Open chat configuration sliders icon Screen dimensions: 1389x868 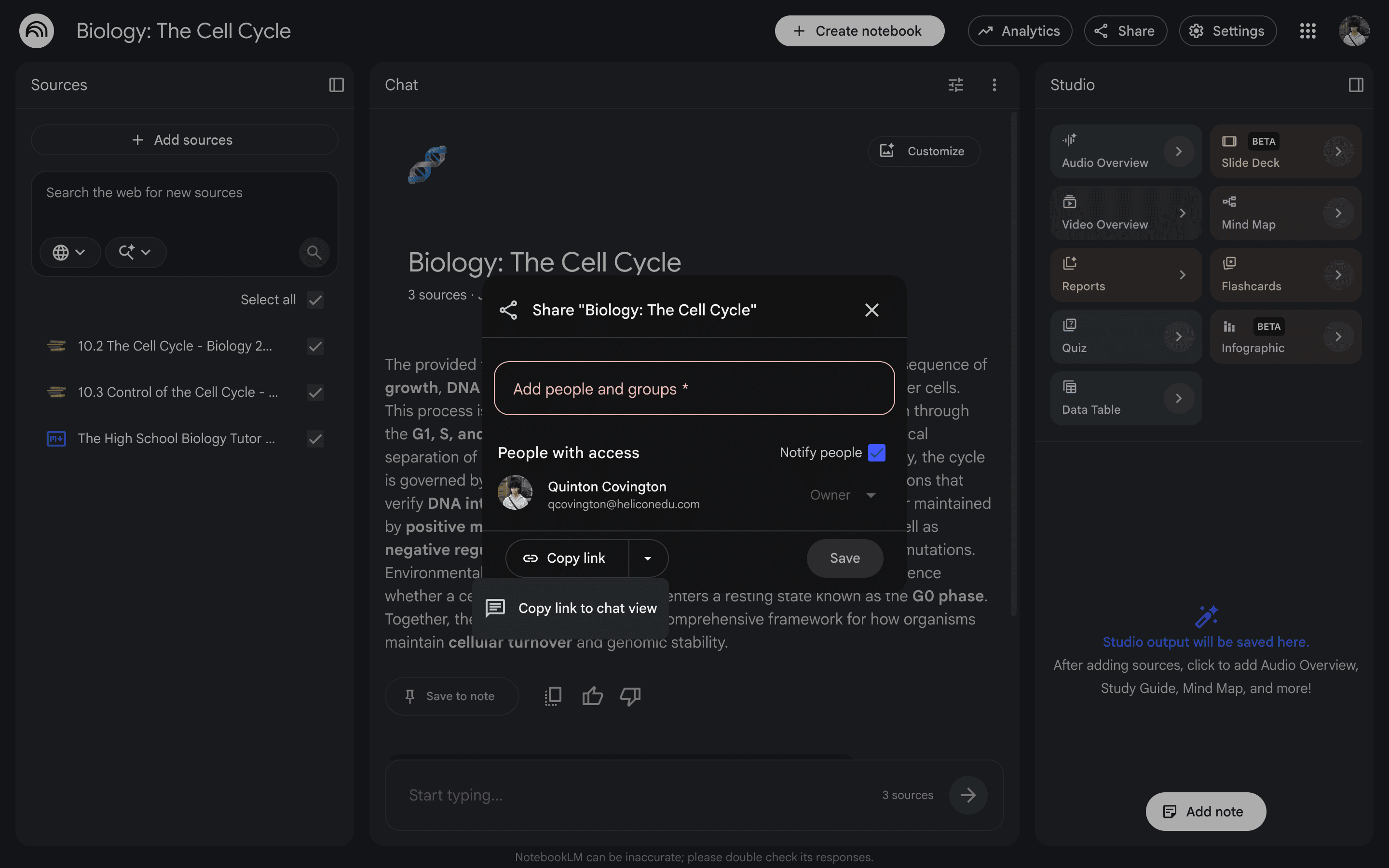click(955, 85)
